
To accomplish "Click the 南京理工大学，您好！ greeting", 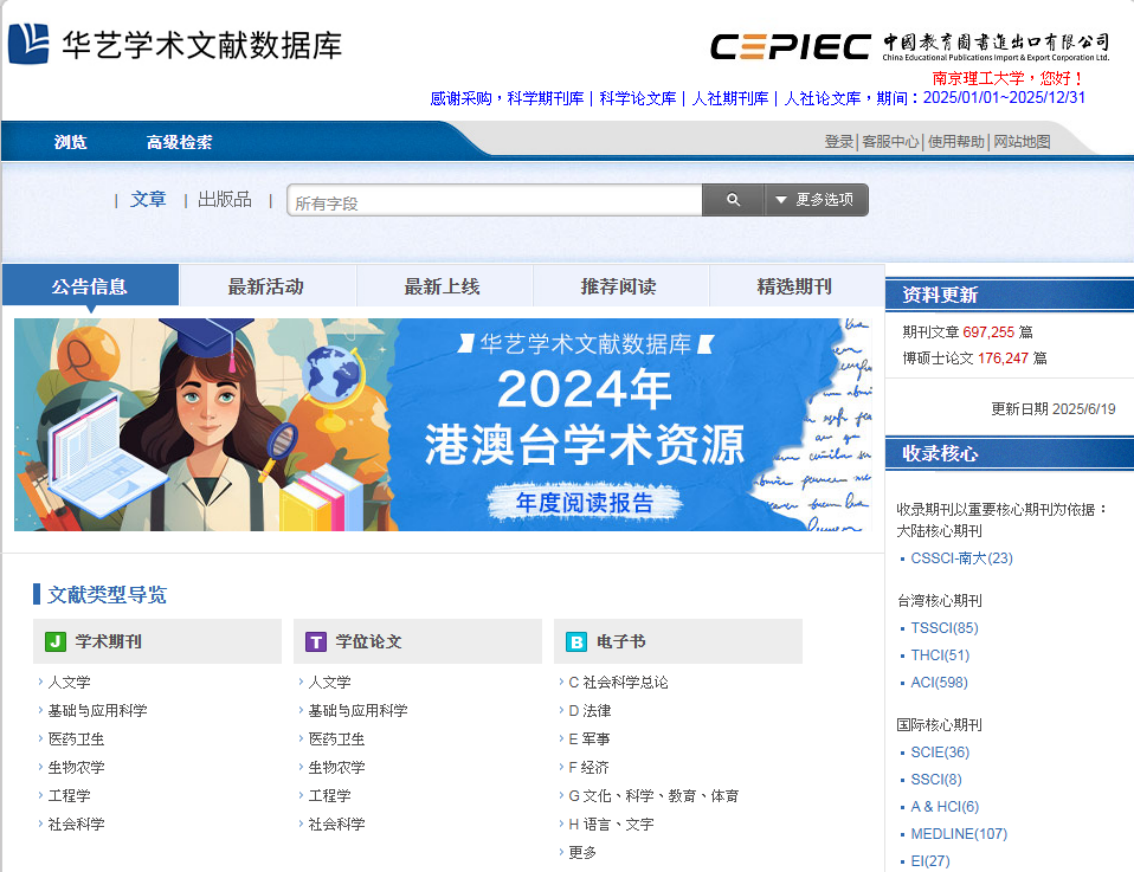I will coord(1008,78).
